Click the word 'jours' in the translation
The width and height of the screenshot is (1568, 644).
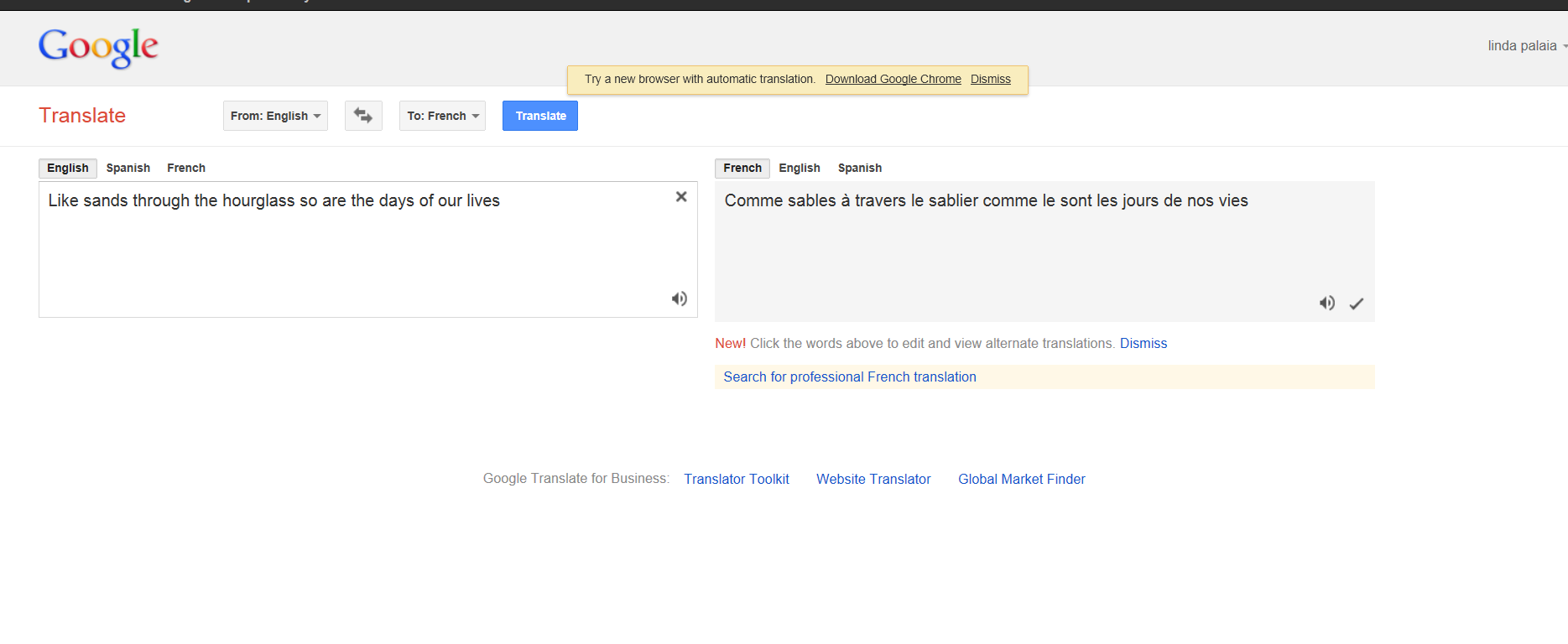coord(1140,200)
